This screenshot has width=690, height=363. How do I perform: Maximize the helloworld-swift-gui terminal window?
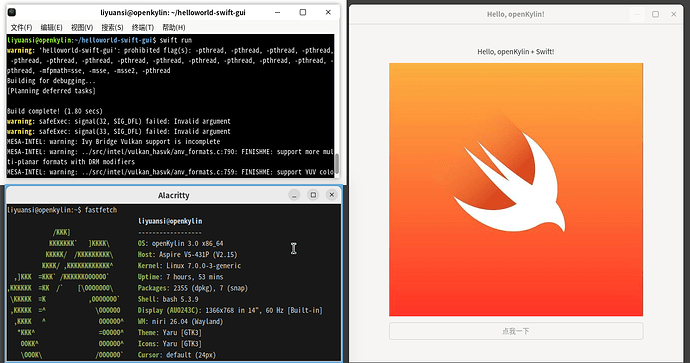[303, 12]
